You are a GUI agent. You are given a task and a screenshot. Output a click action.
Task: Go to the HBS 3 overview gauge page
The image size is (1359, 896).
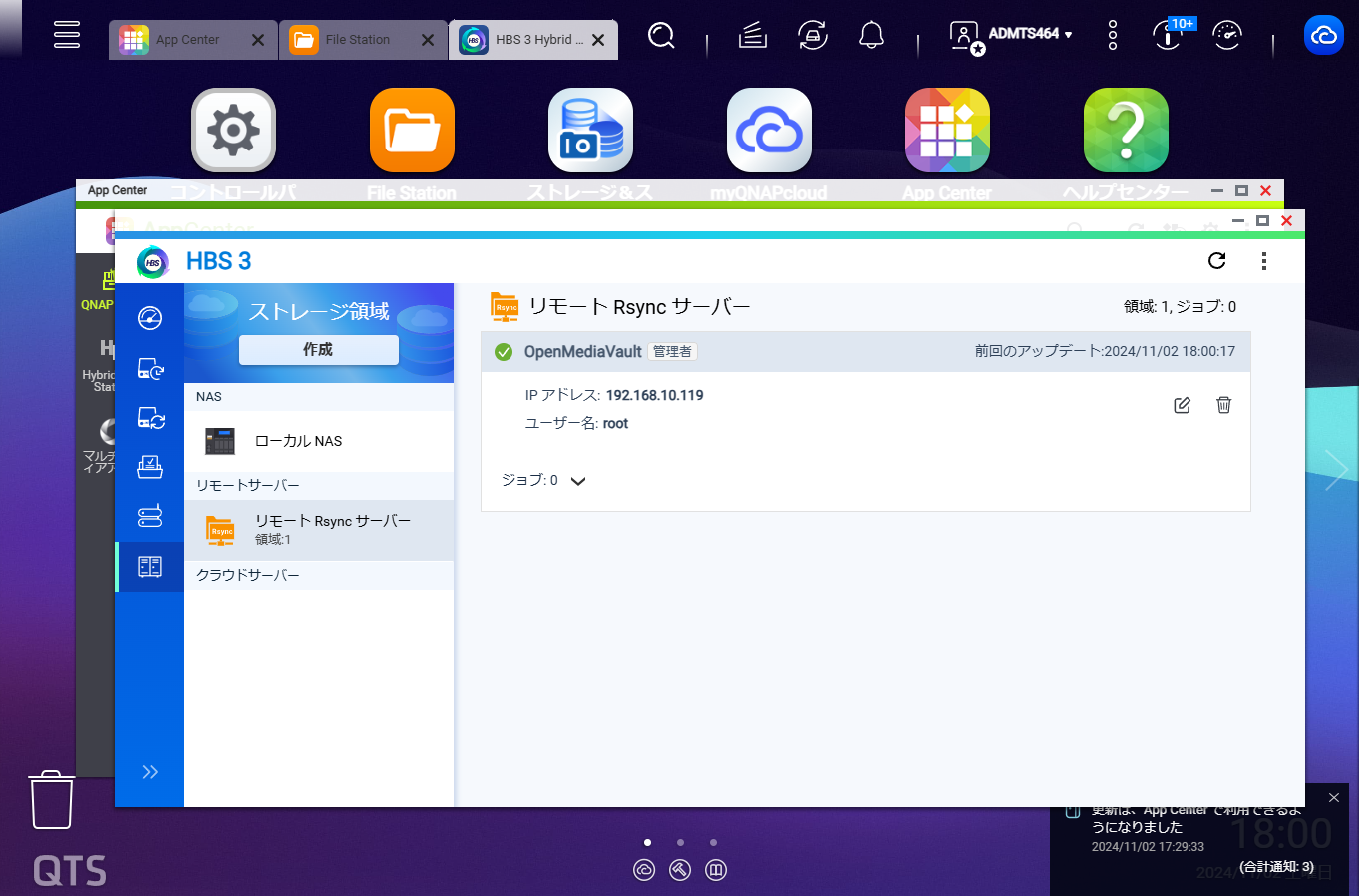[150, 318]
